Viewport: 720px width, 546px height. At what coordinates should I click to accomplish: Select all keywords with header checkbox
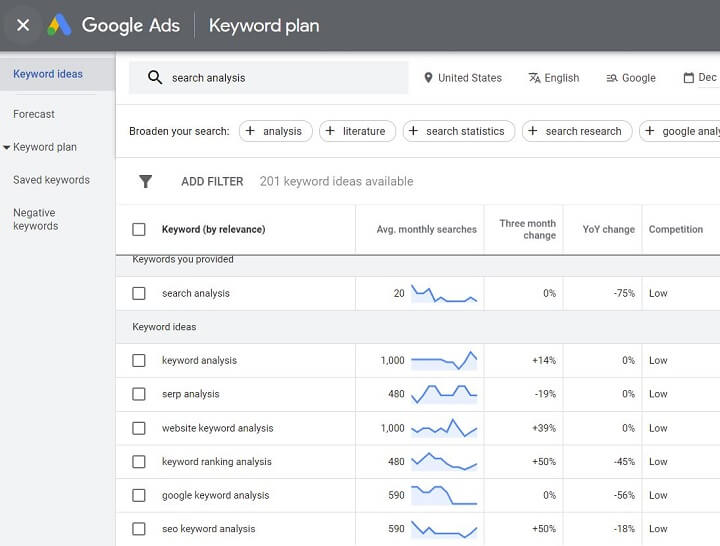pos(139,229)
